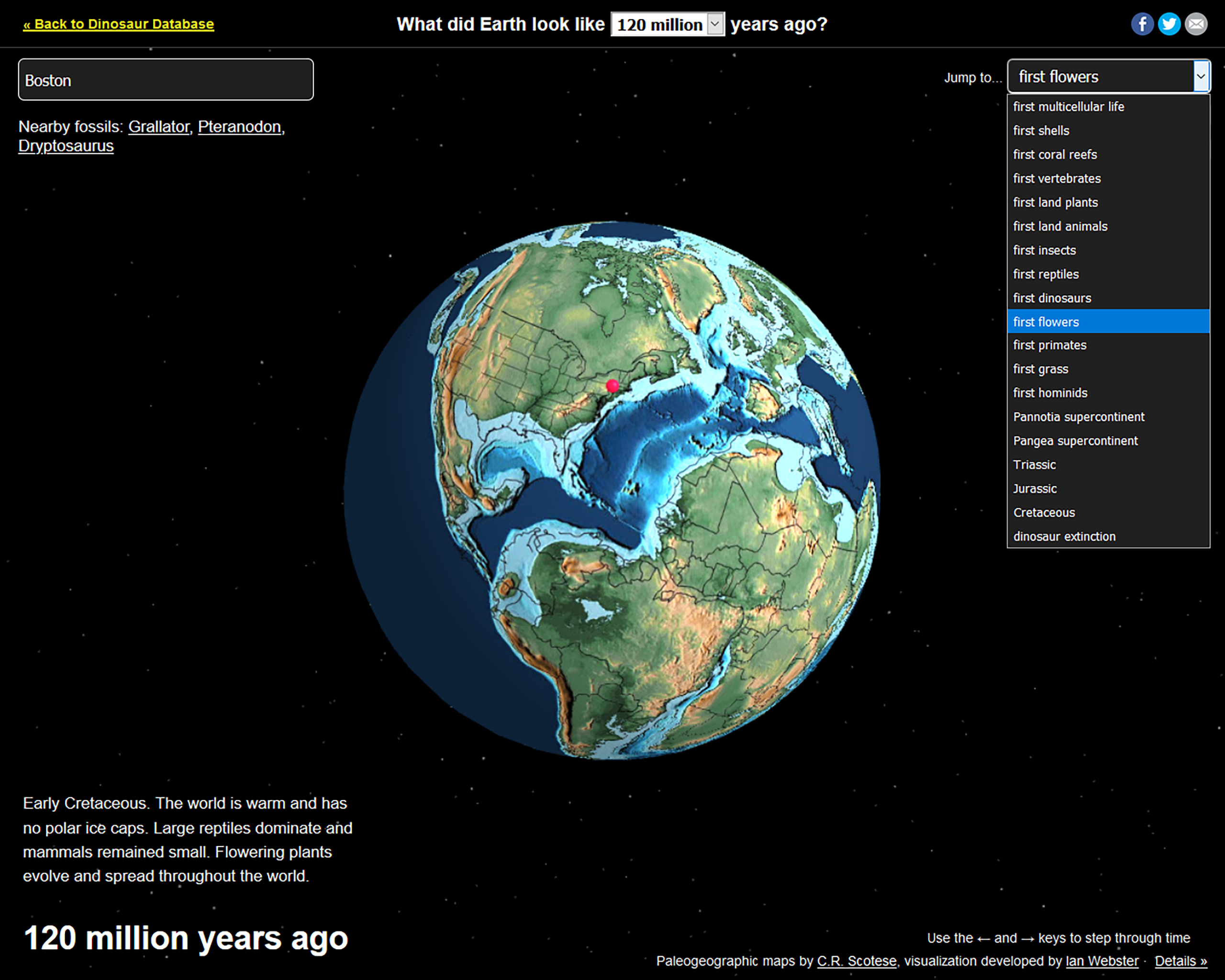Screen dimensions: 1225x980
Task: Select the Jurassic period option
Action: [1035, 489]
